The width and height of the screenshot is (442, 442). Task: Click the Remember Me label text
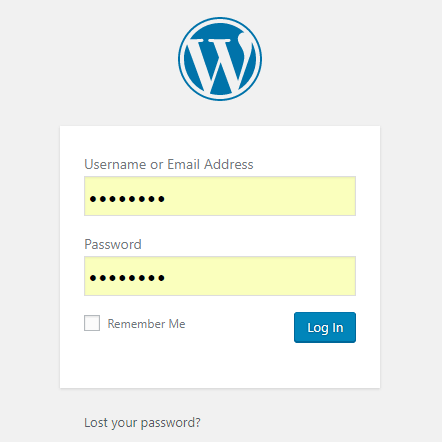[146, 324]
